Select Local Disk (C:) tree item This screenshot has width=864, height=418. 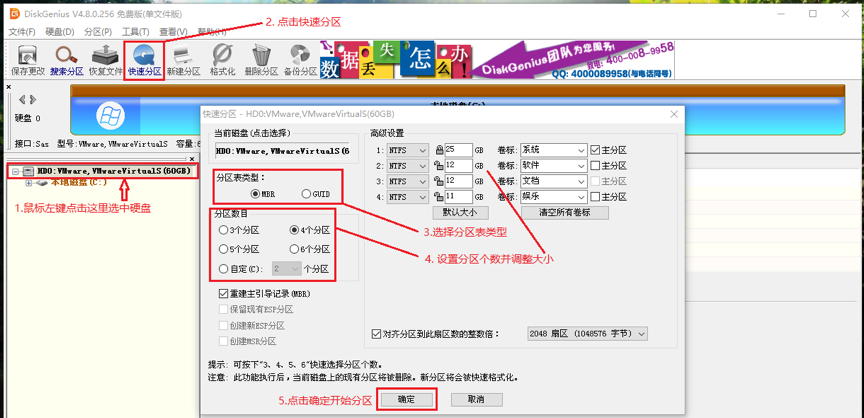point(79,182)
